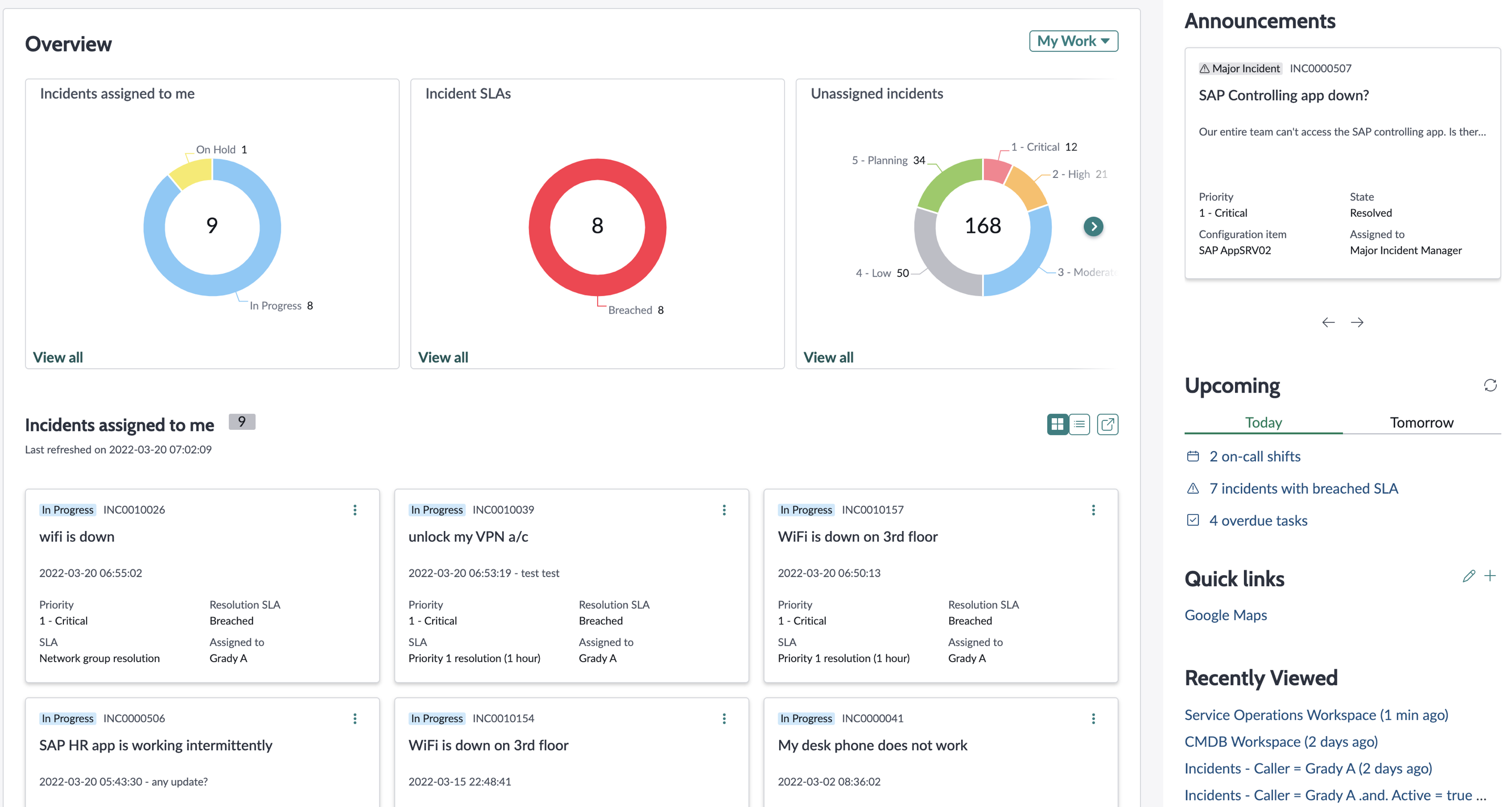Click the INC0010039 incident number
Image resolution: width=1512 pixels, height=807 pixels.
click(x=503, y=510)
